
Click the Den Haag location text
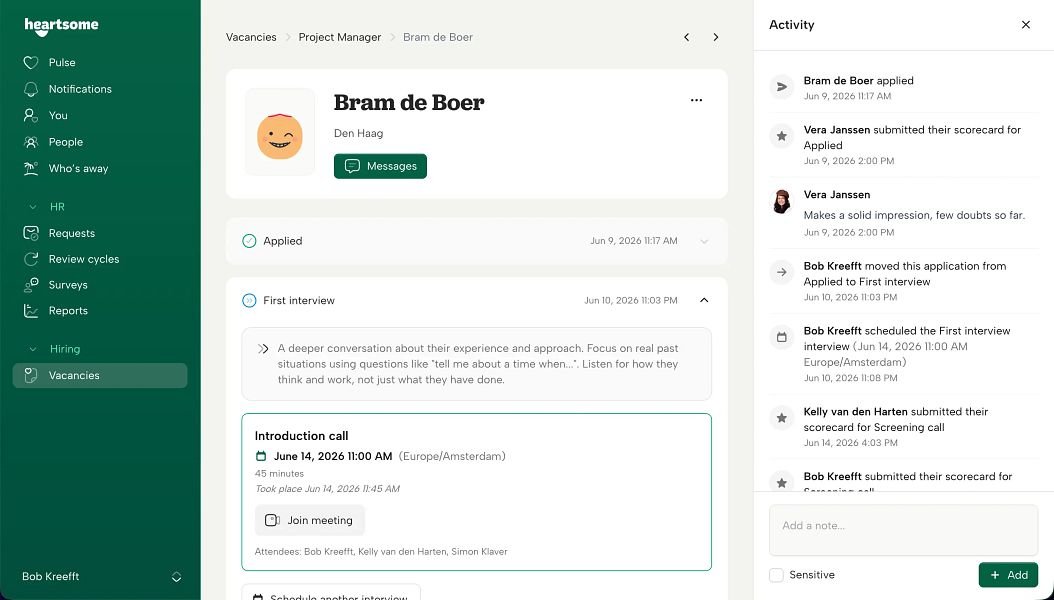click(x=358, y=134)
